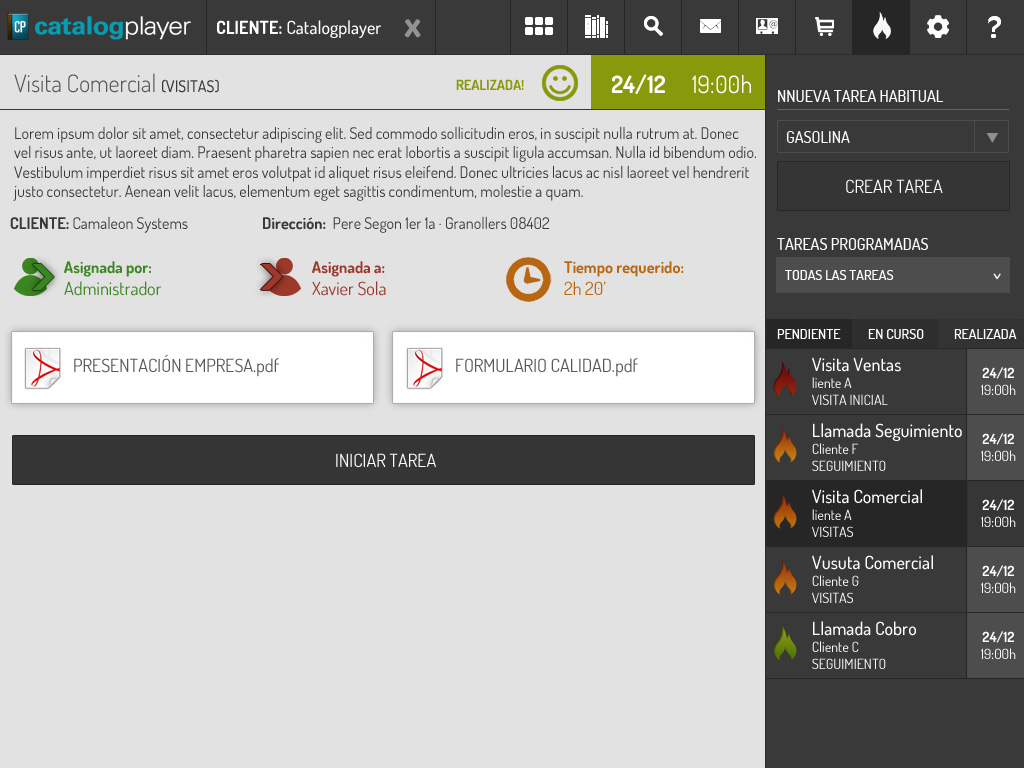Viewport: 1024px width, 768px height.
Task: Click the green flame of Llamada Cobro
Action: [785, 643]
